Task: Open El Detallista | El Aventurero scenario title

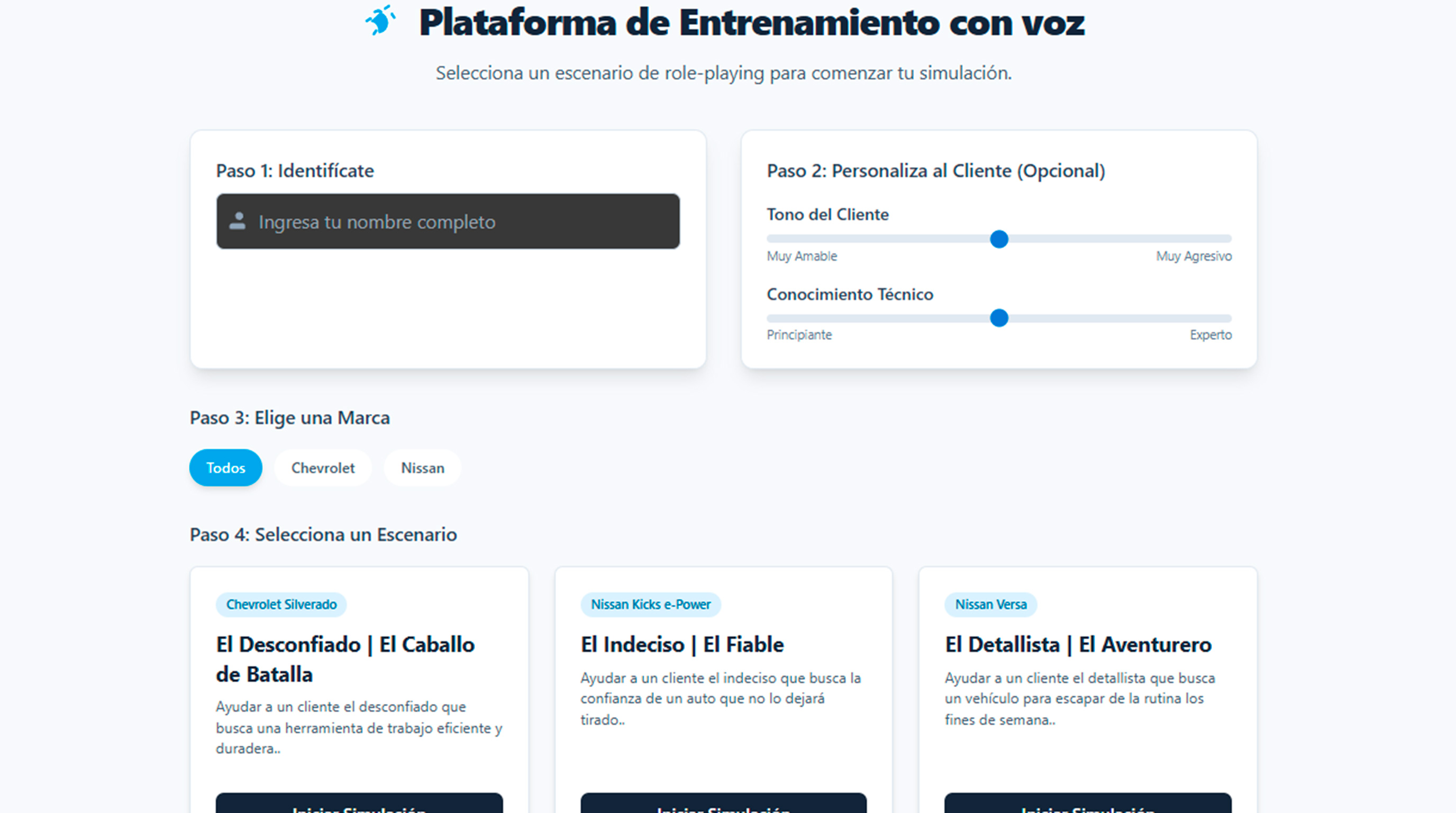Action: tap(1078, 645)
